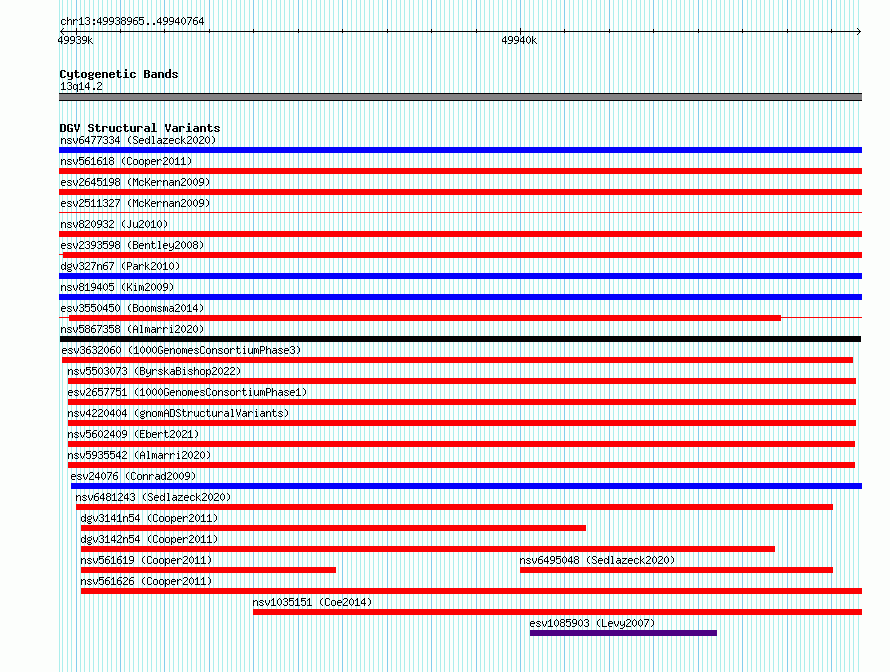Click nsv5503073 (ByrskaBishop2022) label
Screen dimensions: 890x672
pyautogui.click(x=154, y=371)
